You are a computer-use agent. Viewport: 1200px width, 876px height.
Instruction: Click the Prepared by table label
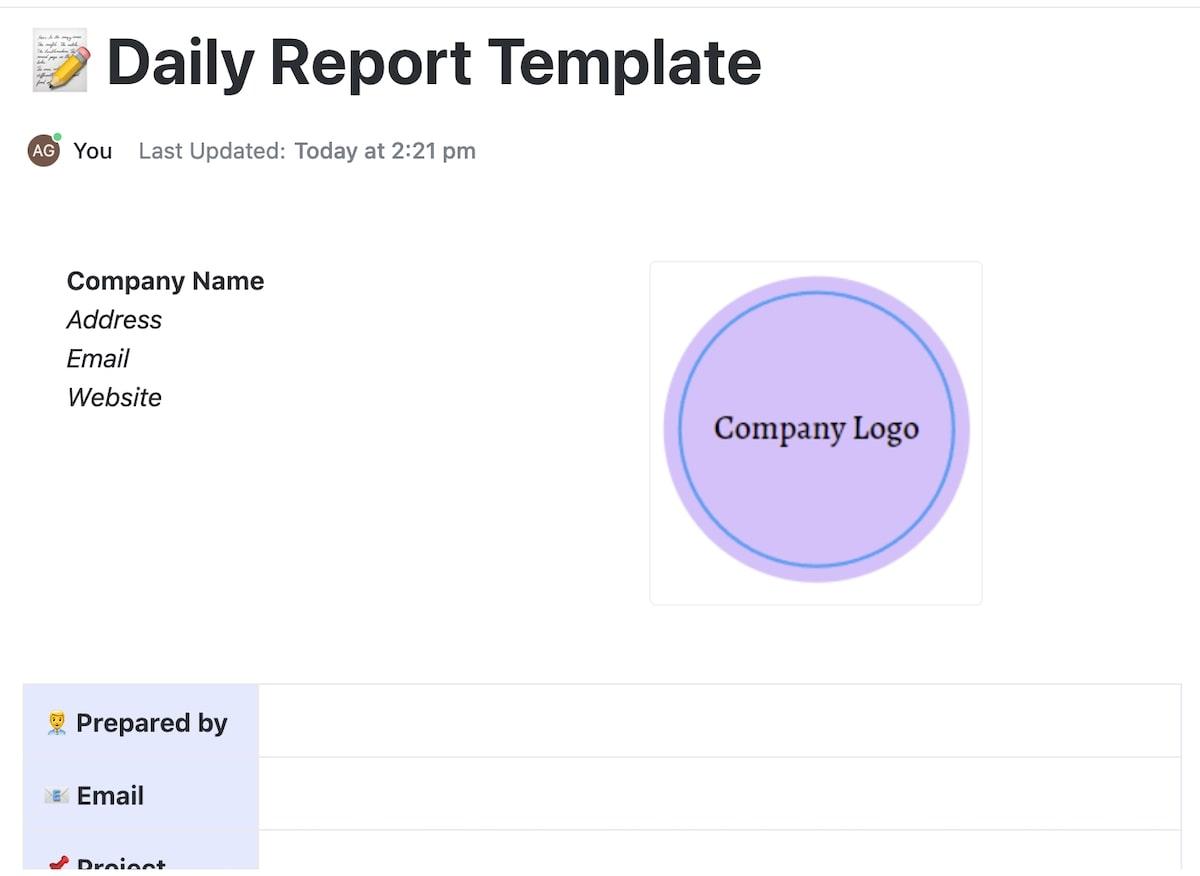(152, 723)
